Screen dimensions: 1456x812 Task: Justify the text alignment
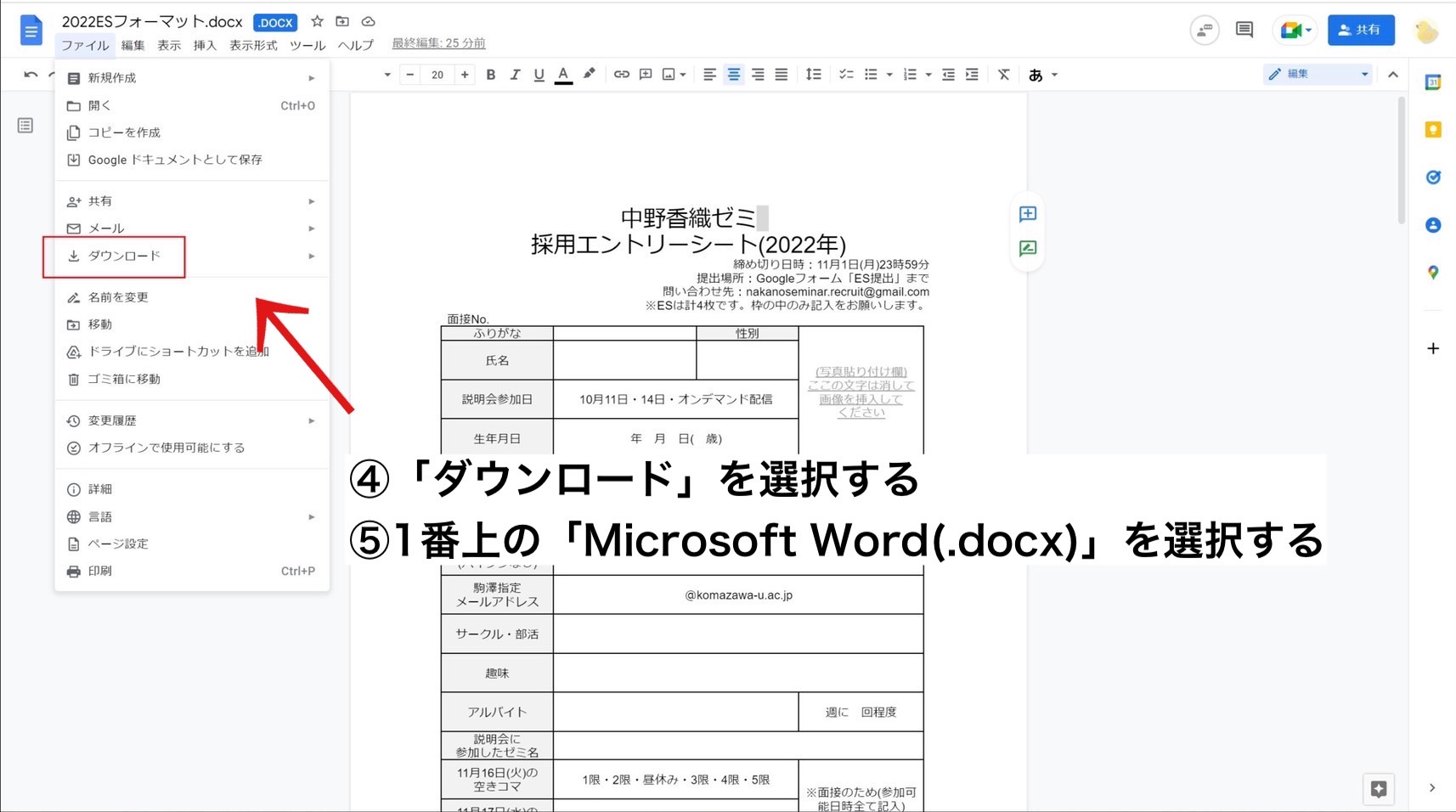782,75
